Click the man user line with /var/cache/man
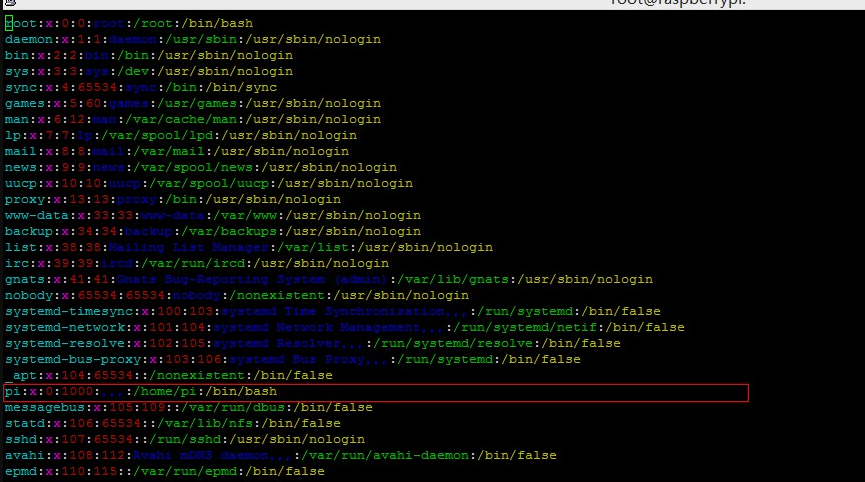This screenshot has height=482, width=865. [x=193, y=120]
